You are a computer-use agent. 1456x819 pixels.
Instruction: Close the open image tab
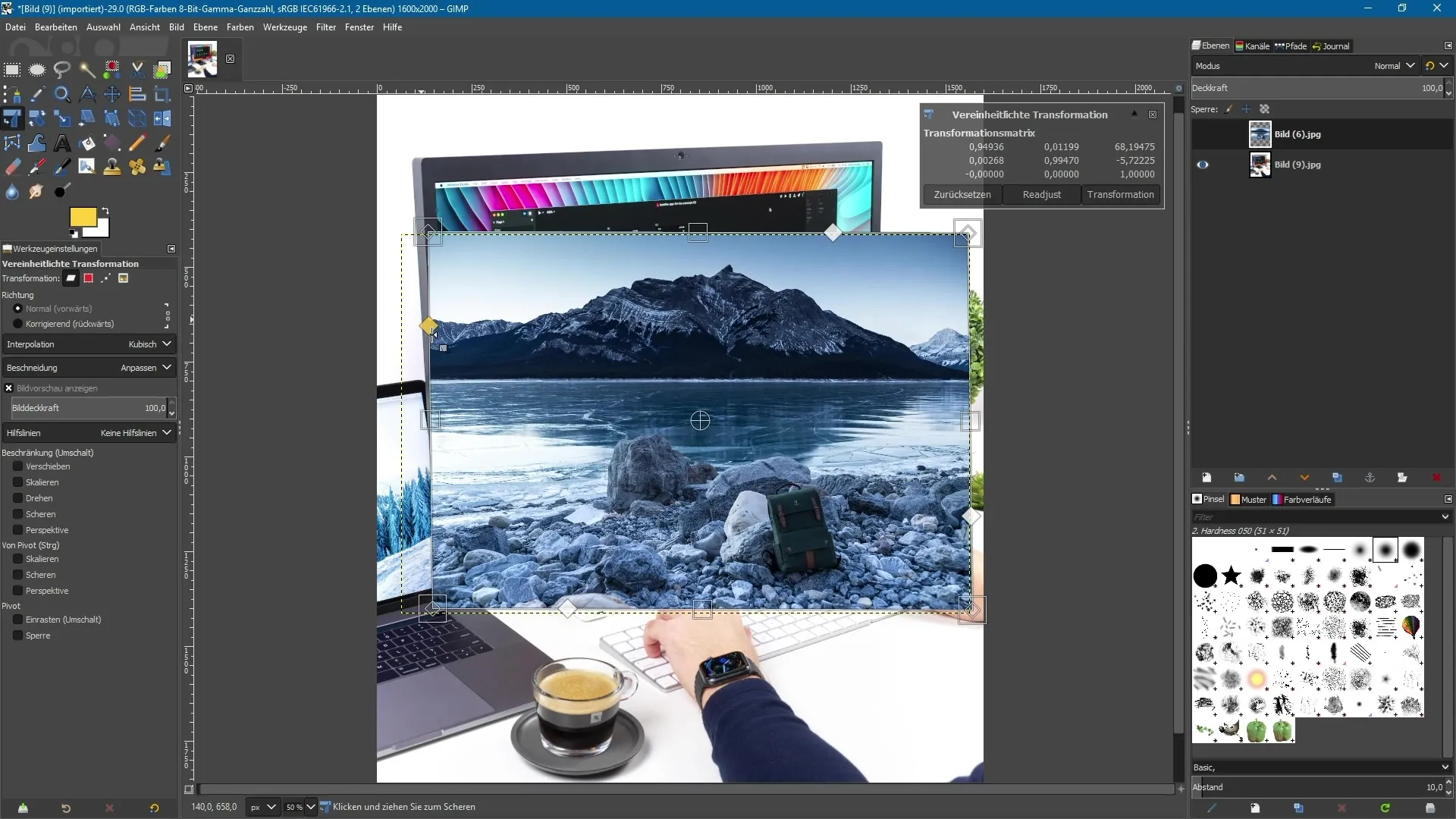(230, 58)
